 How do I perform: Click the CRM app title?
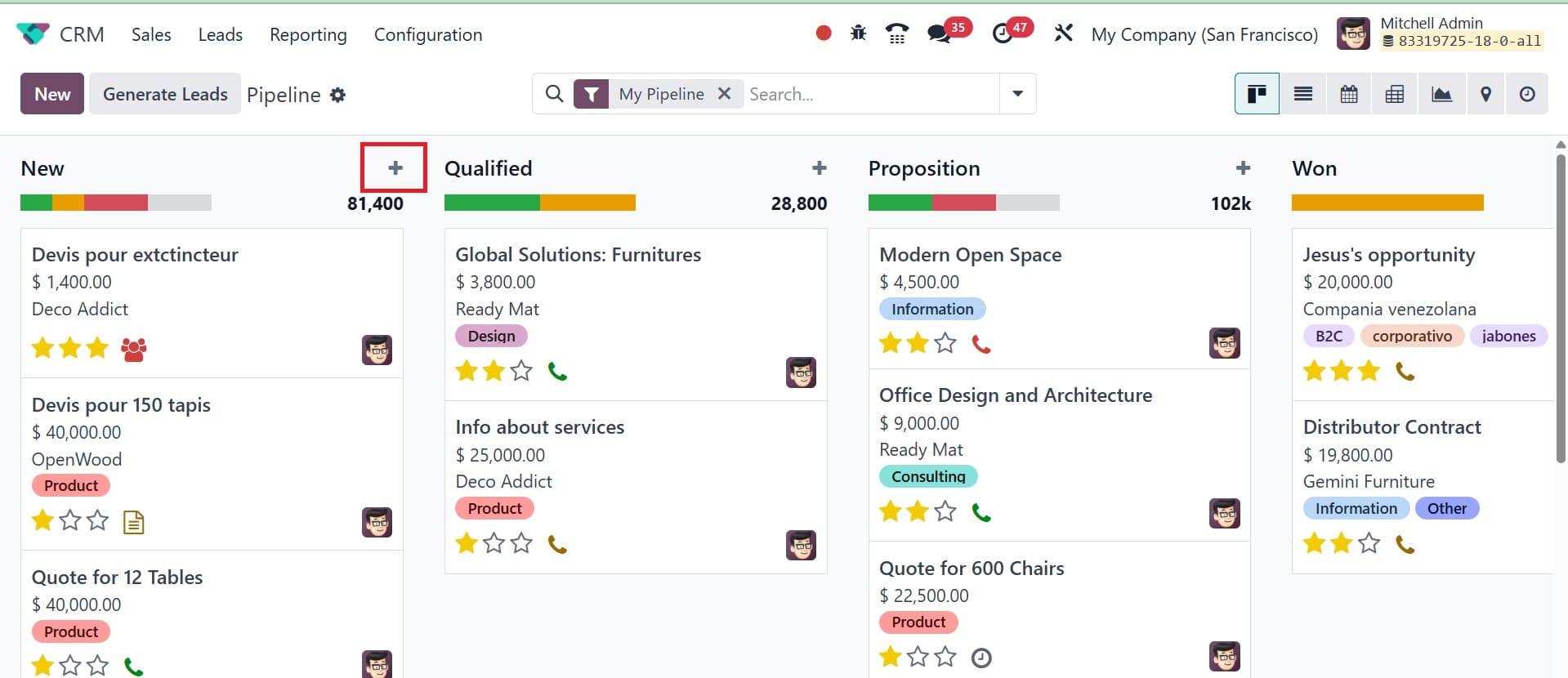pyautogui.click(x=82, y=34)
